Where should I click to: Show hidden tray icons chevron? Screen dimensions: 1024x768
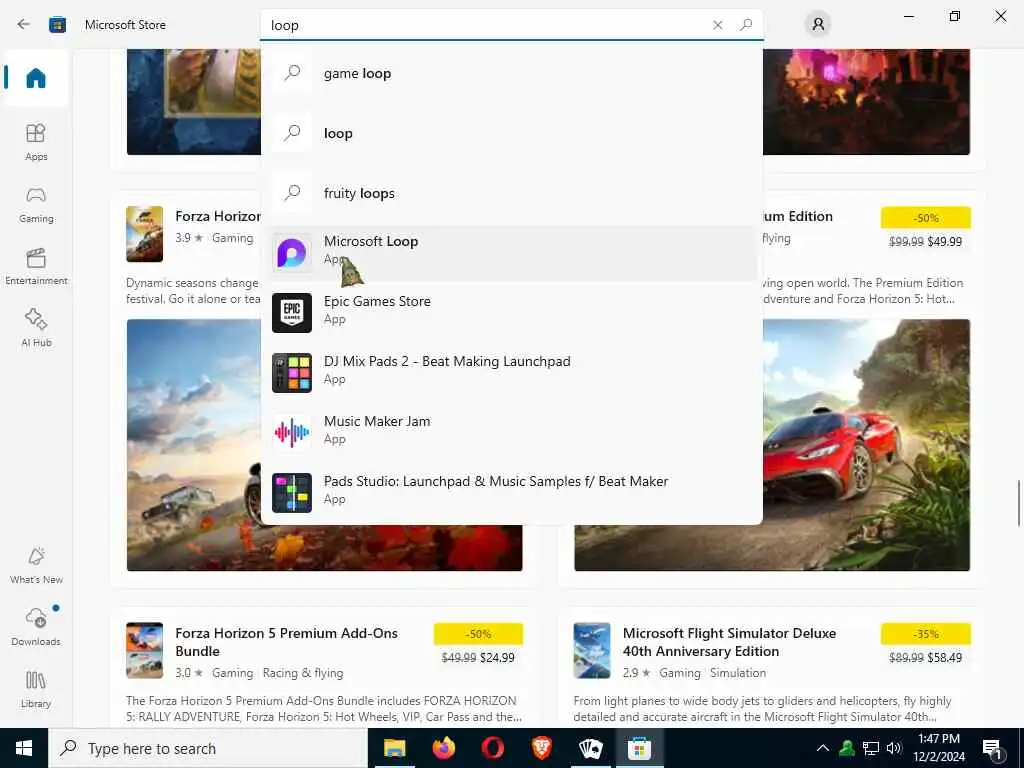pyautogui.click(x=823, y=748)
